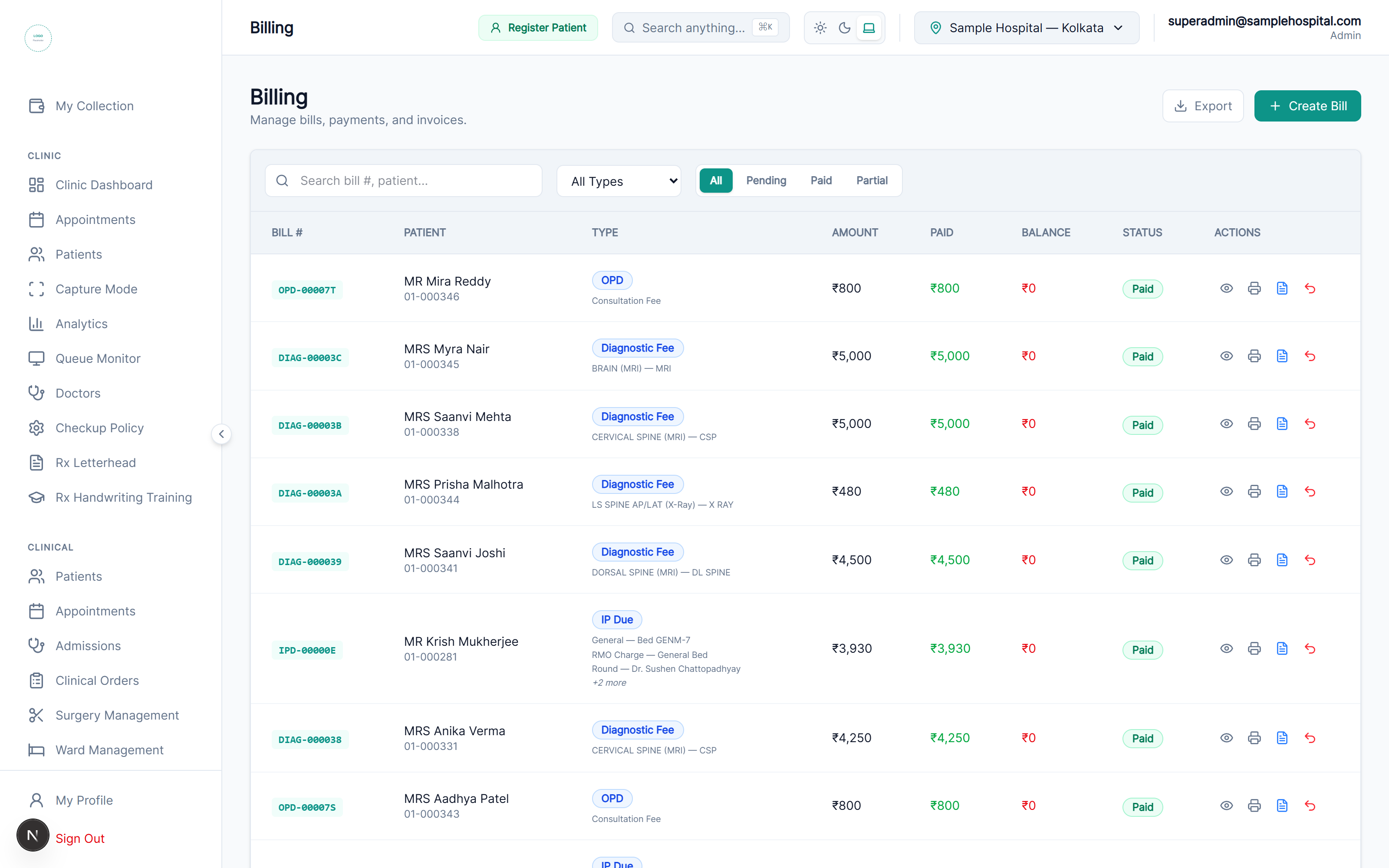Filter bills by Paid status

tap(821, 180)
